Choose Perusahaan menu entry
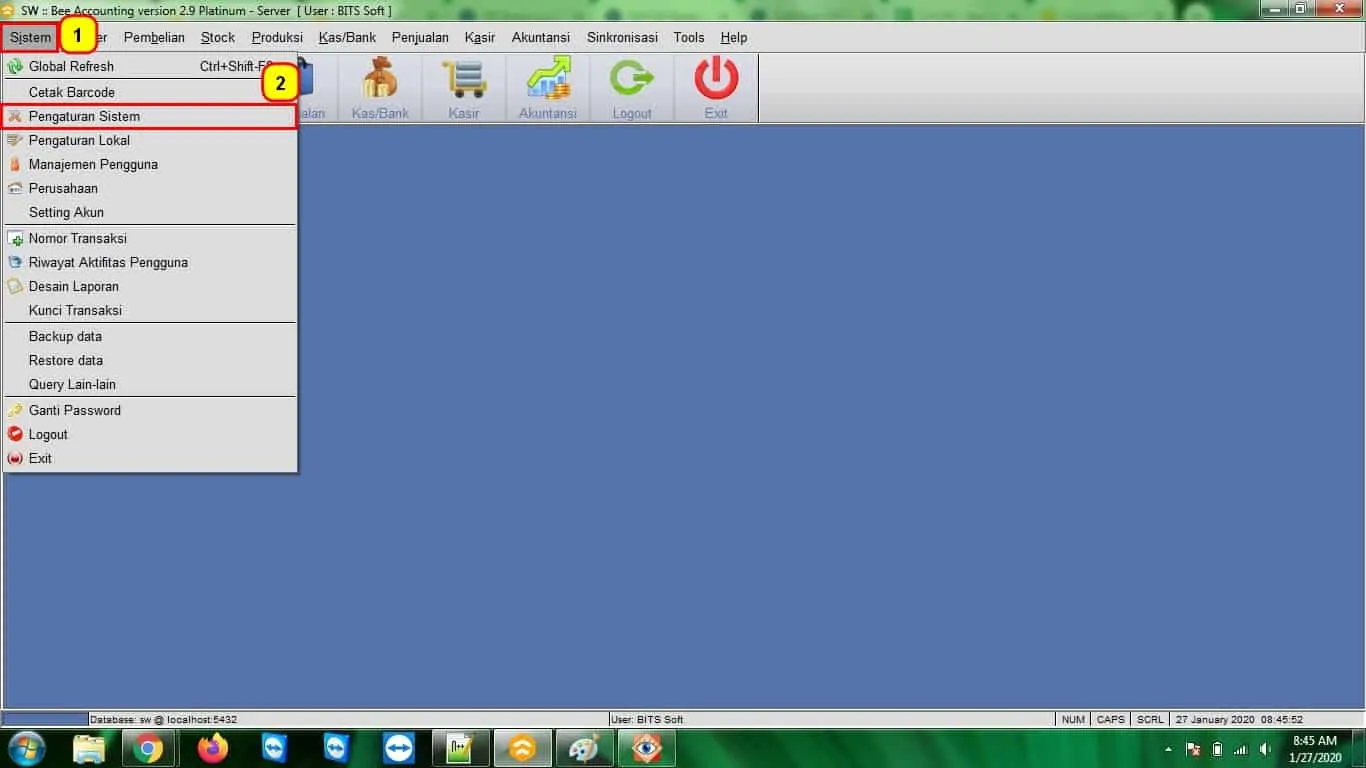This screenshot has height=768, width=1366. (150, 188)
